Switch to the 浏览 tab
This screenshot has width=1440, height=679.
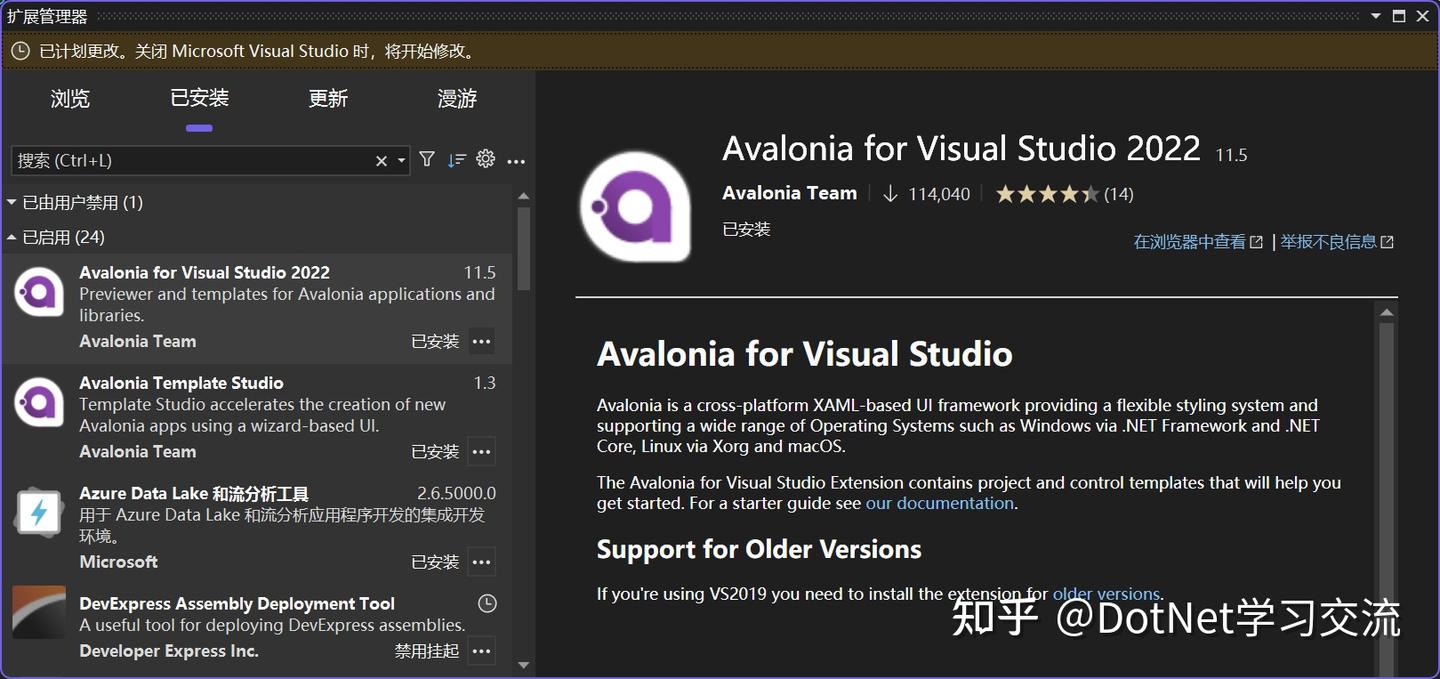69,98
